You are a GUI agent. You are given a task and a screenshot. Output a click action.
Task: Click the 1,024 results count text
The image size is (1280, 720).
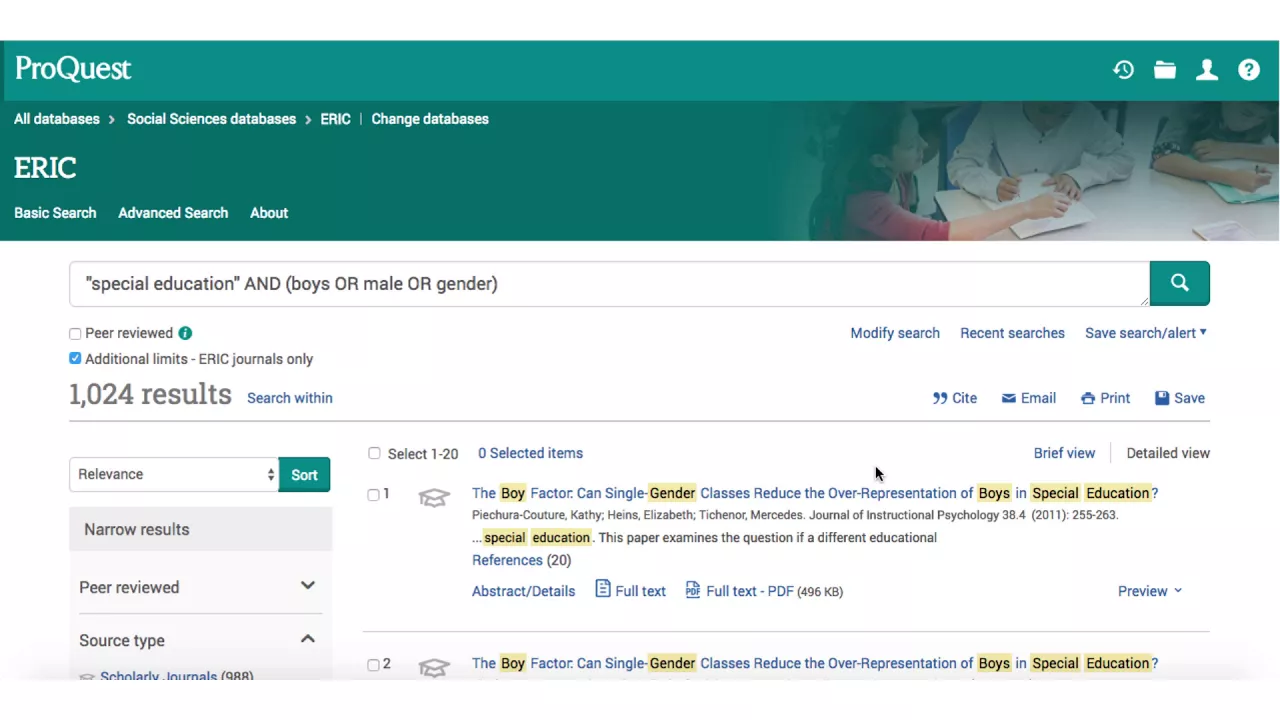tap(150, 394)
